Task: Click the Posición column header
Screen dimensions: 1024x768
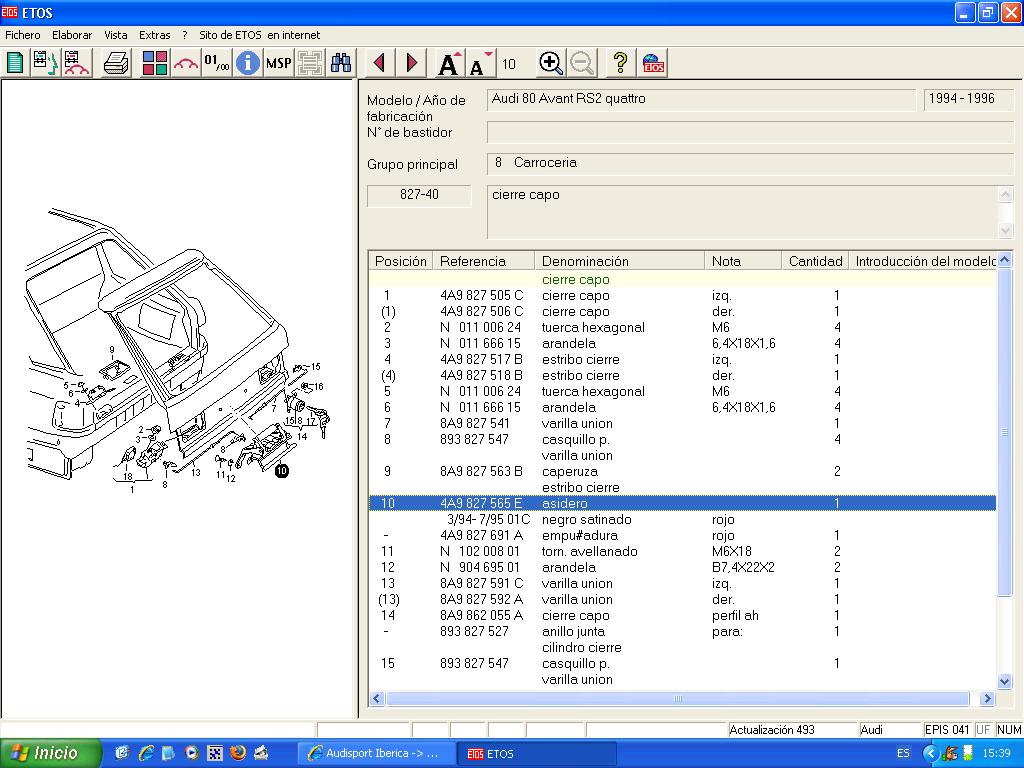Action: click(x=400, y=261)
